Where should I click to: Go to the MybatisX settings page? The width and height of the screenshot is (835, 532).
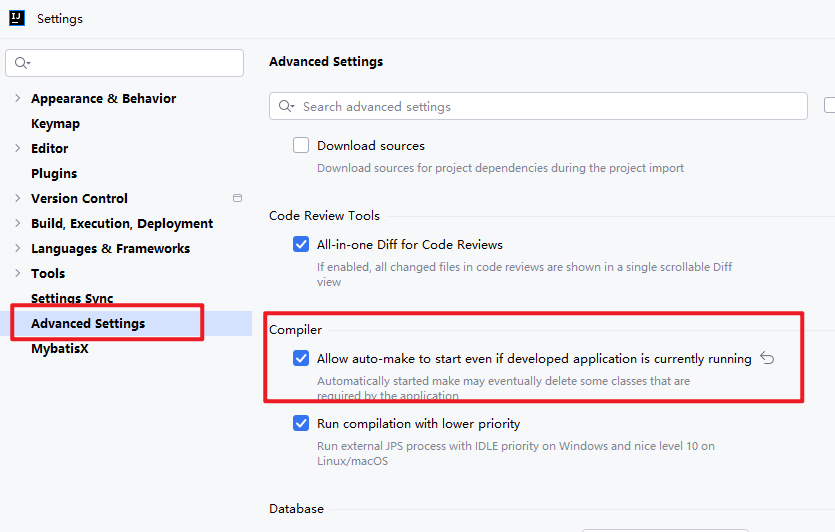(60, 348)
